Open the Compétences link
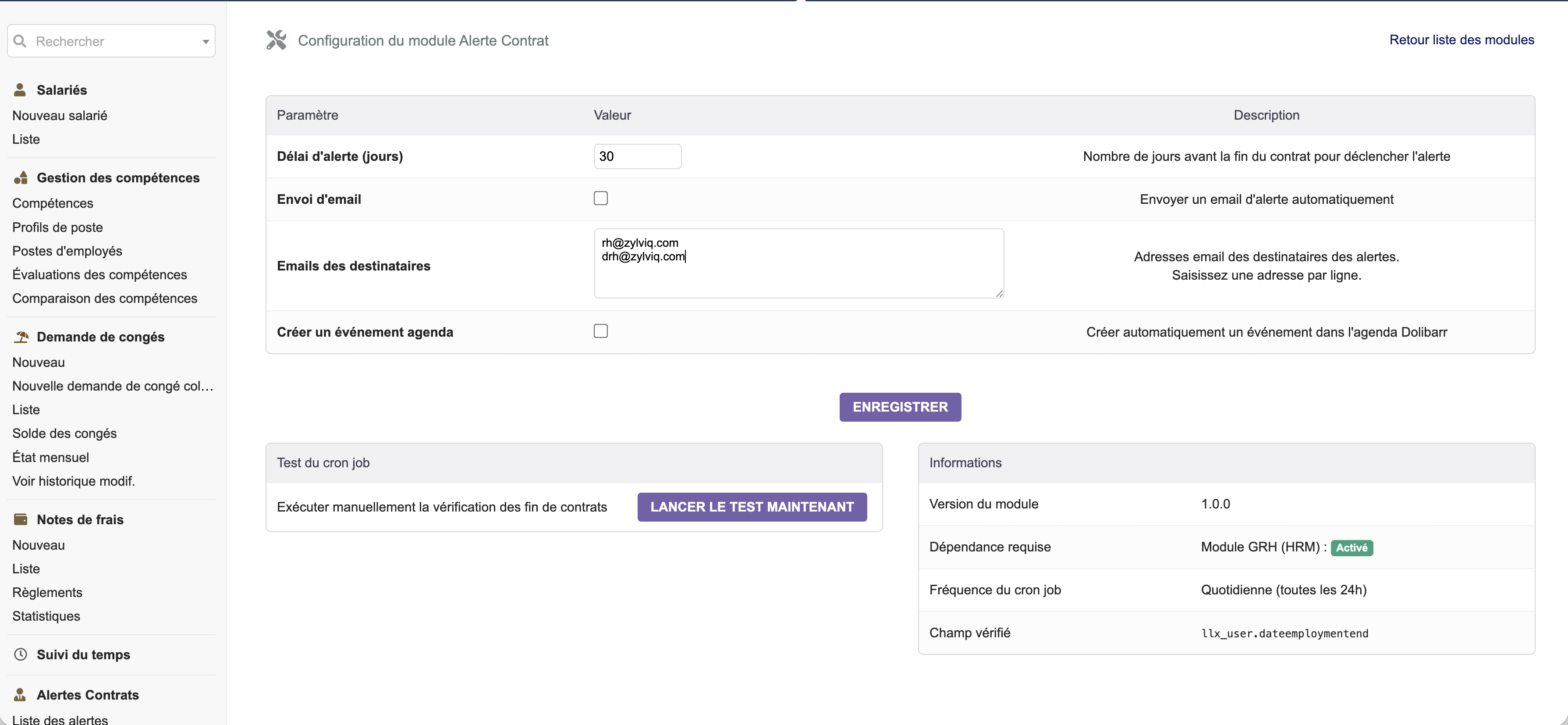Image resolution: width=1568 pixels, height=725 pixels. [x=53, y=203]
